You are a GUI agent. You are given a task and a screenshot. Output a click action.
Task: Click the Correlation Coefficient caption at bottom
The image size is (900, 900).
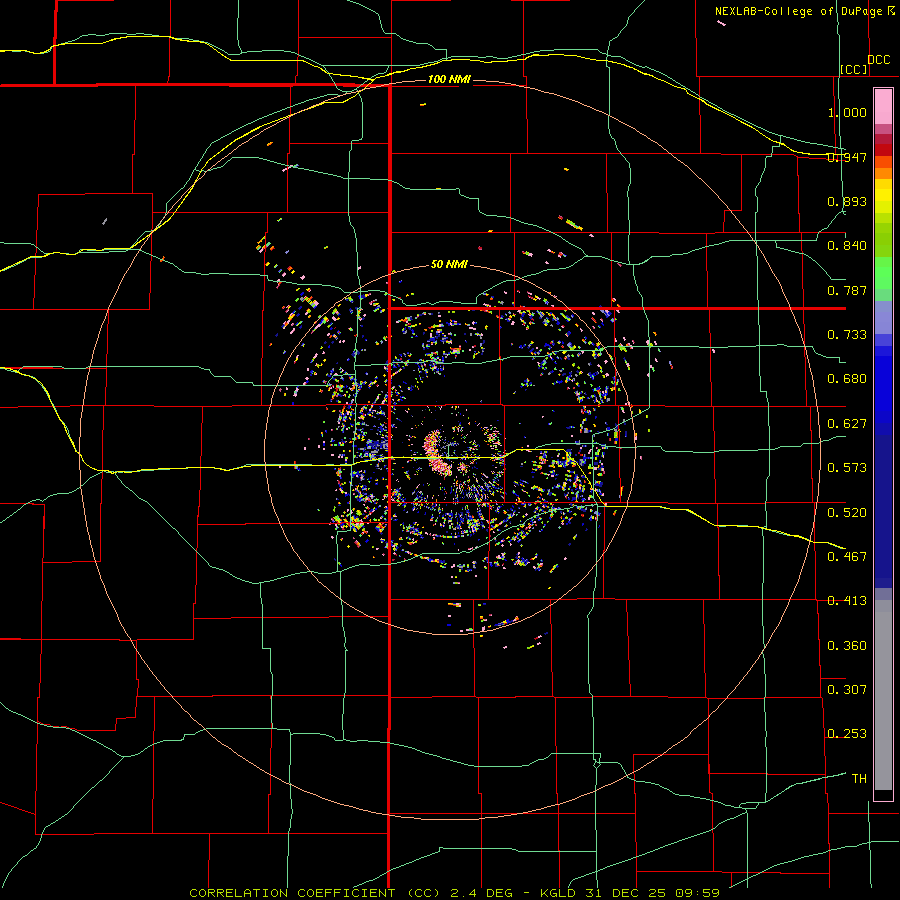[455, 893]
